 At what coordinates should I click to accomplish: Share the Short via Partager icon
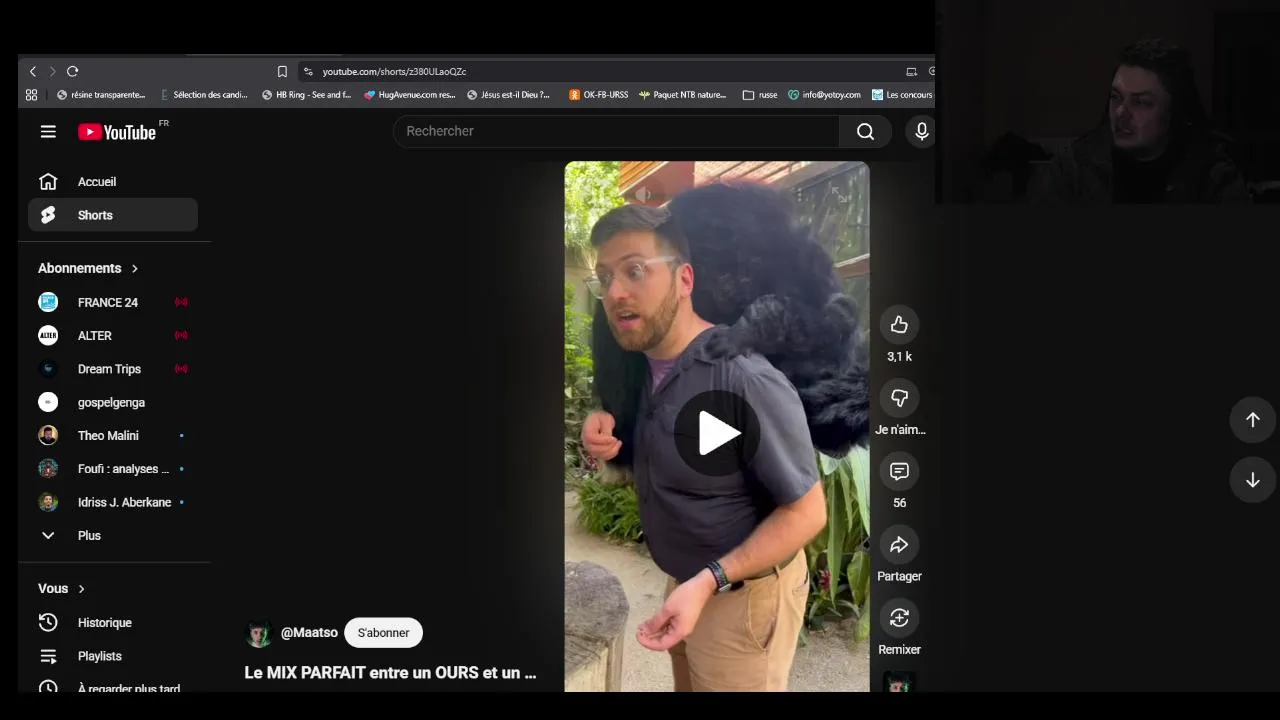click(899, 545)
